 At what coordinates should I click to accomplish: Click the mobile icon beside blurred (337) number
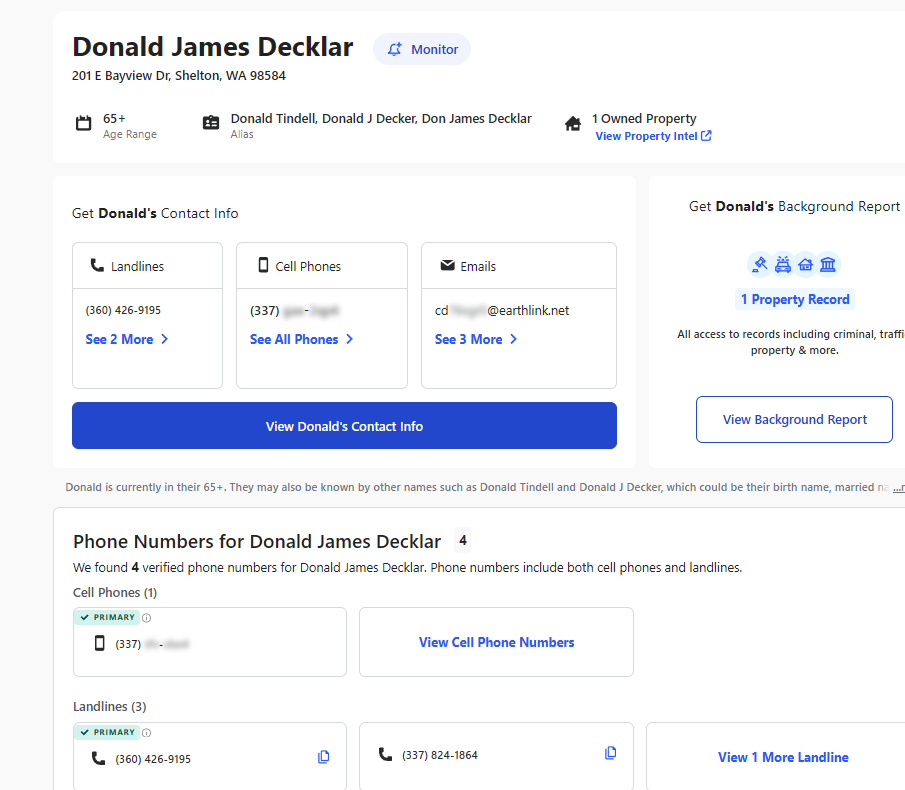click(100, 643)
